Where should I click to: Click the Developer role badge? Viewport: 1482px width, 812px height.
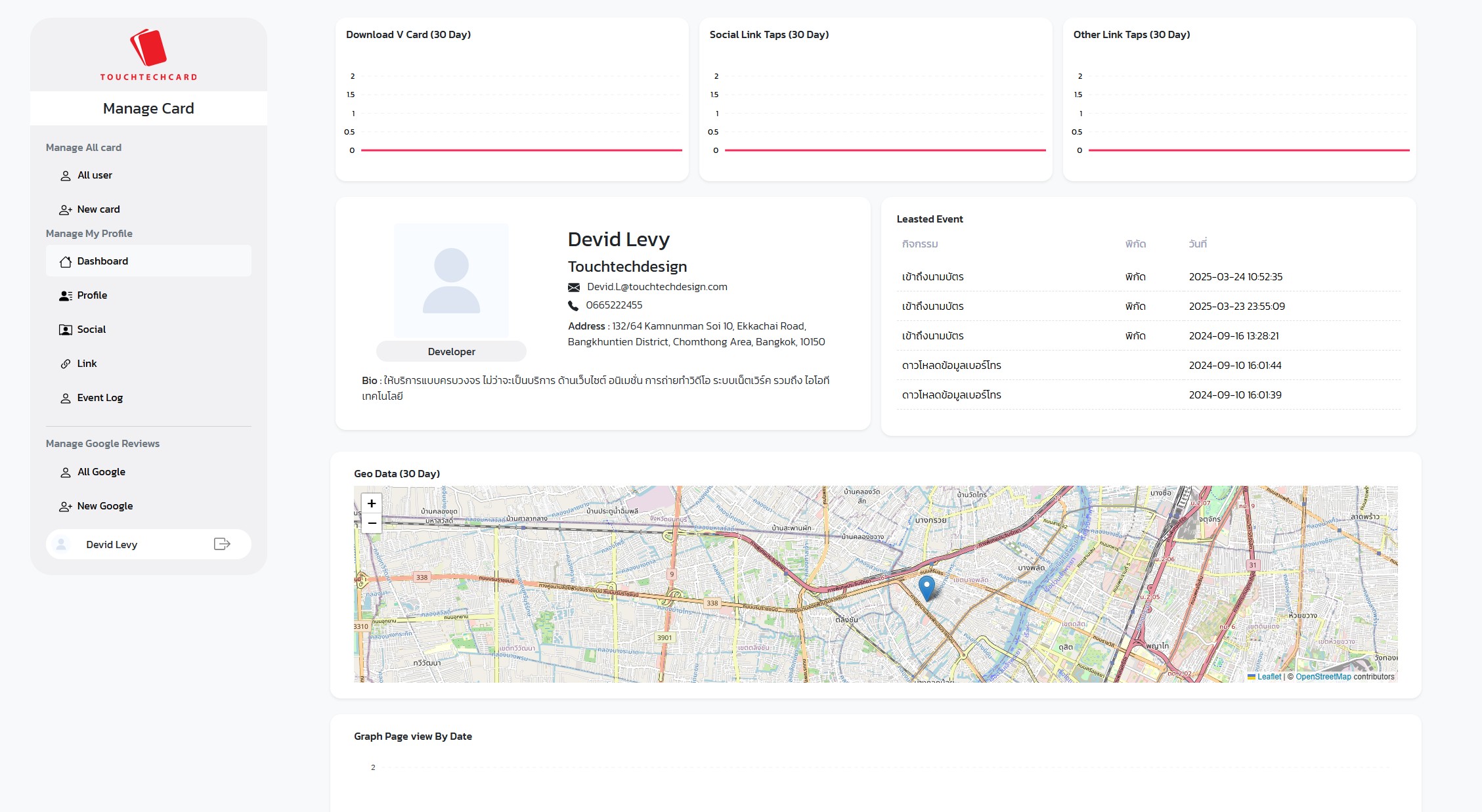(x=451, y=352)
